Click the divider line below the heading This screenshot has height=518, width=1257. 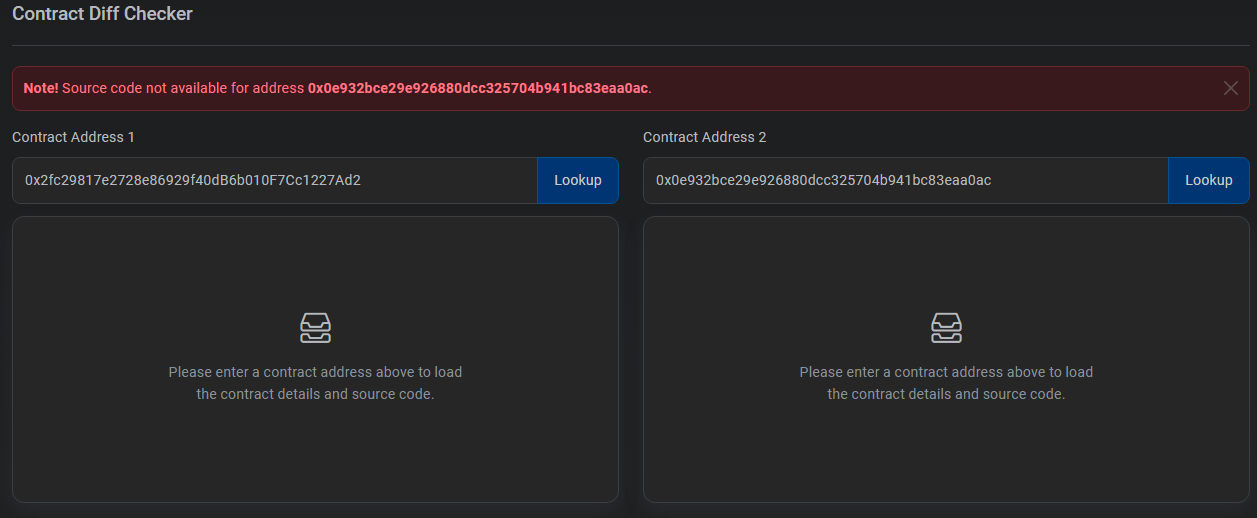(x=630, y=45)
